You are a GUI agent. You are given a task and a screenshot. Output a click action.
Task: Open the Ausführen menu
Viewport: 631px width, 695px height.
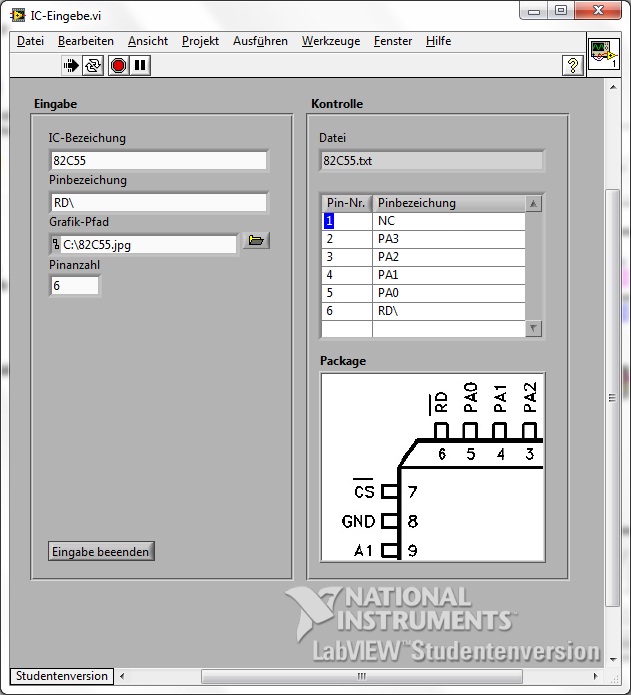[260, 41]
